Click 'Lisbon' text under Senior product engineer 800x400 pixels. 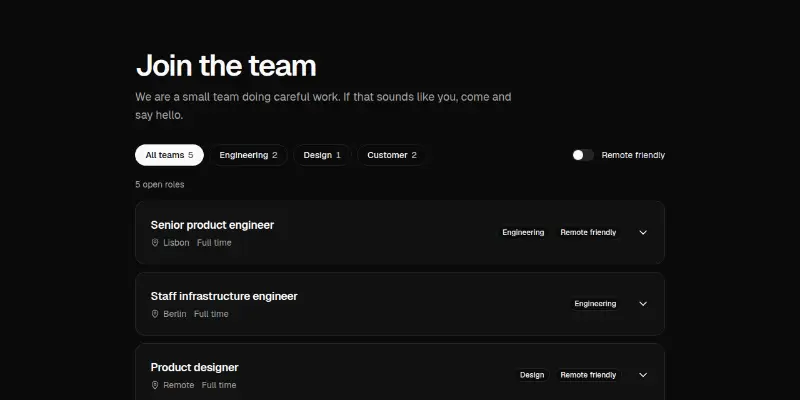[176, 243]
